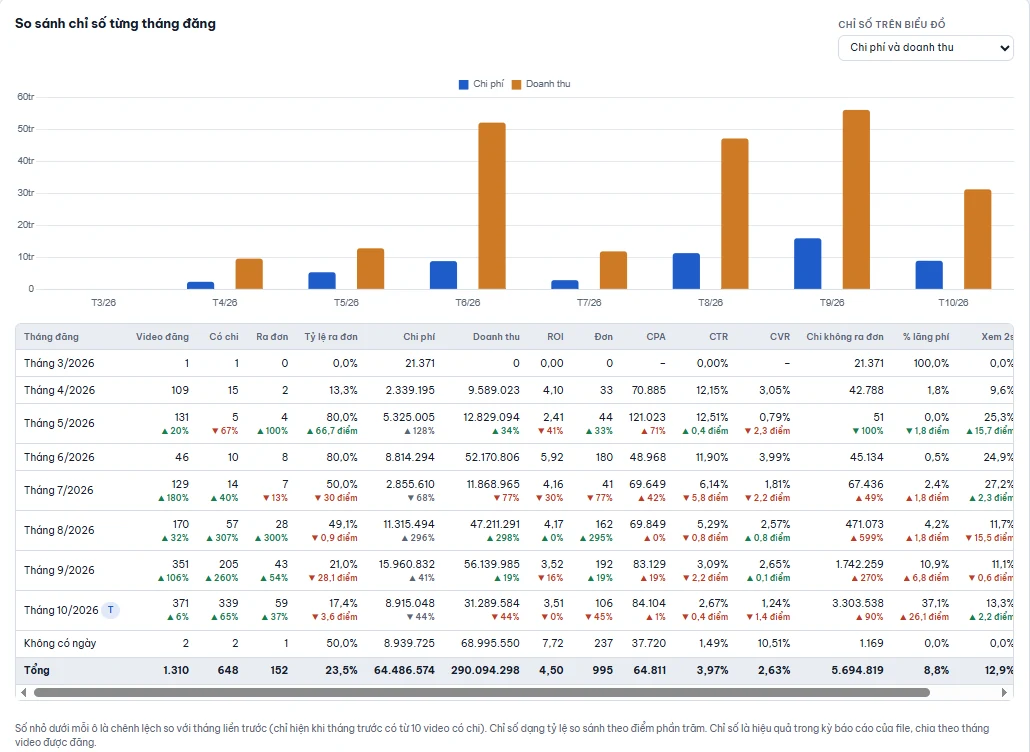Click the table's horizontal scrollbar thumb
The width and height of the screenshot is (1030, 752).
tap(481, 692)
